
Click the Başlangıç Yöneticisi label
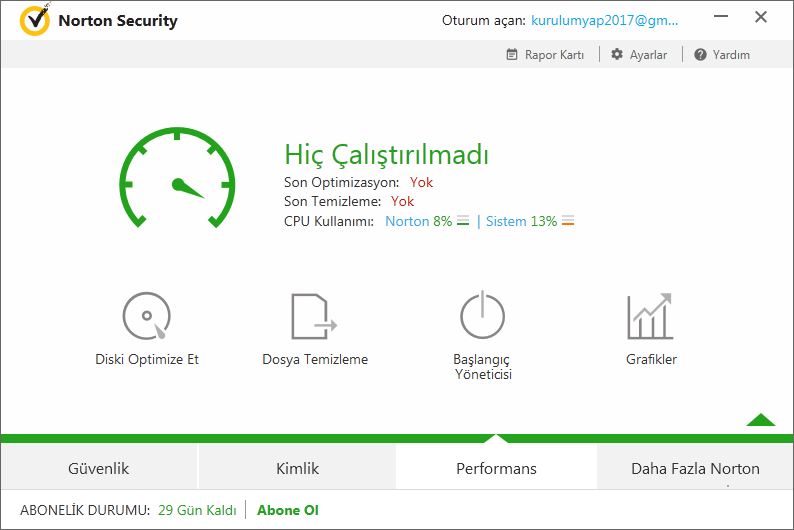pyautogui.click(x=483, y=366)
